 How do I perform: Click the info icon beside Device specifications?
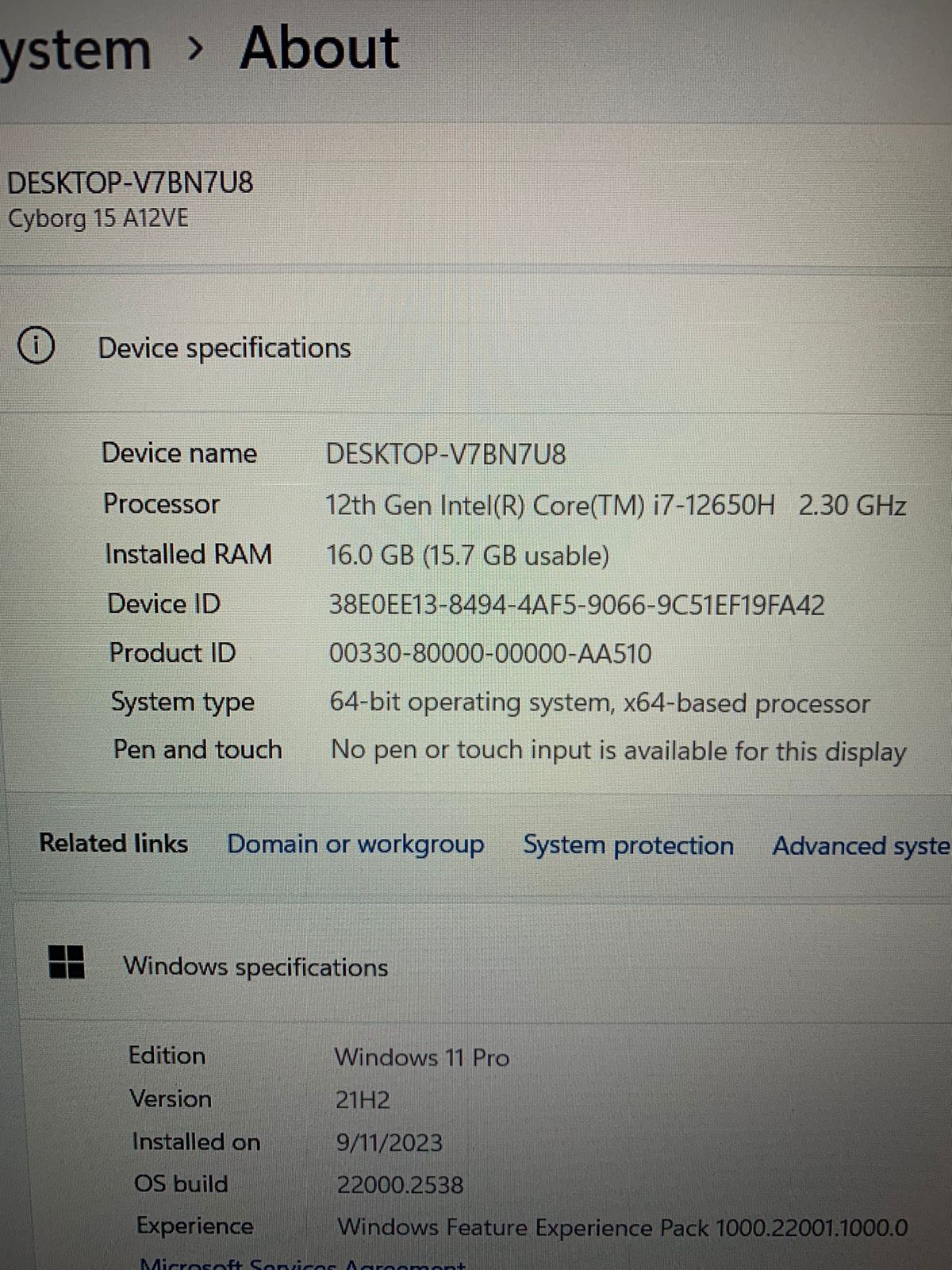pyautogui.click(x=36, y=346)
